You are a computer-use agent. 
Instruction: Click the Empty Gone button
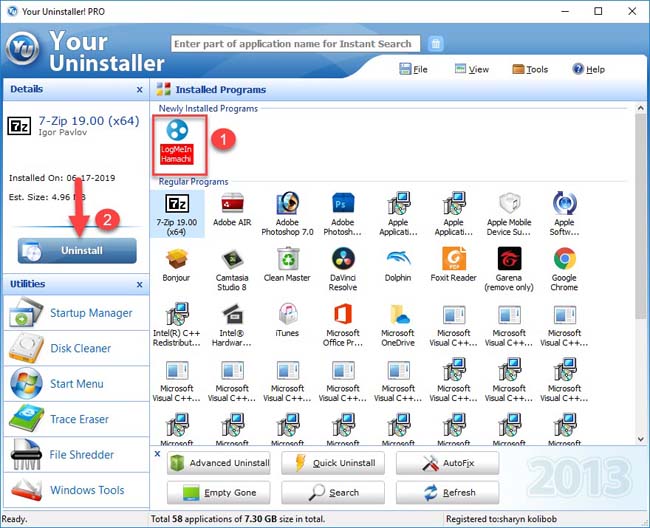[x=219, y=492]
